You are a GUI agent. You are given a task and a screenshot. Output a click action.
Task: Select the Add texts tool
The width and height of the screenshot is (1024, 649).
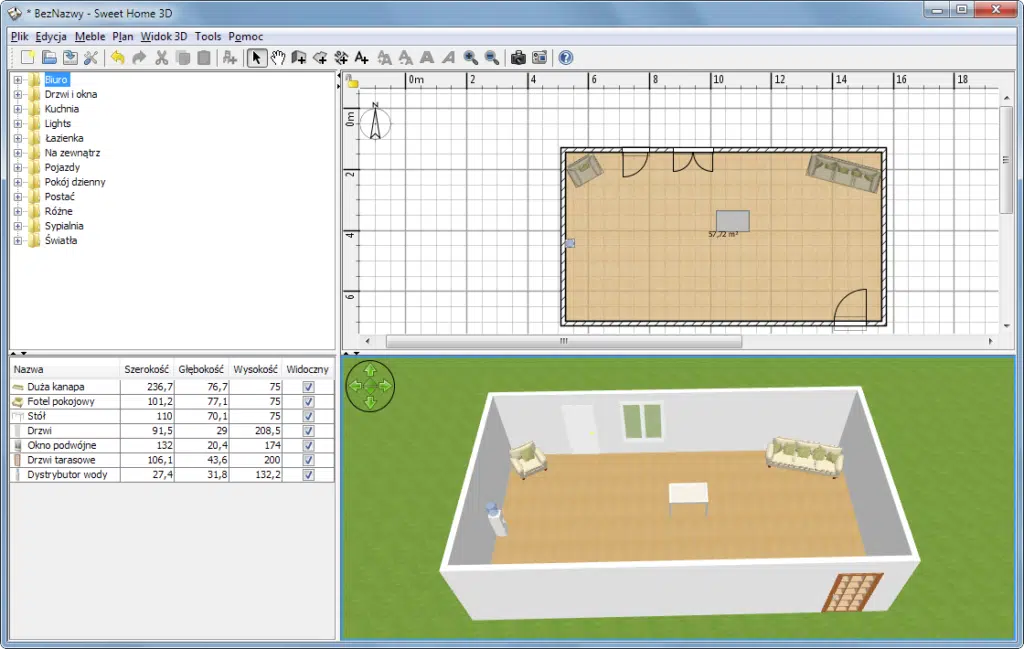point(361,57)
